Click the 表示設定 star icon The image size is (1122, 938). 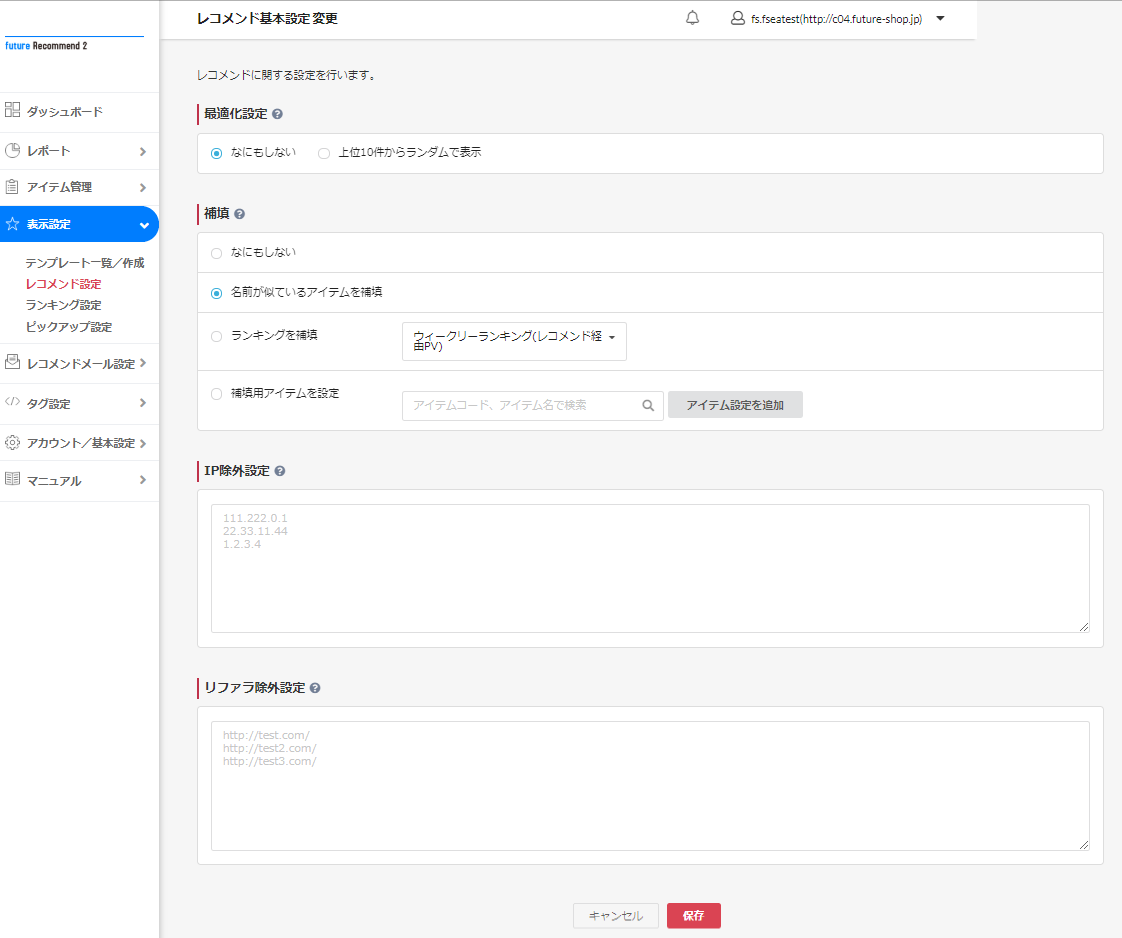(x=12, y=224)
